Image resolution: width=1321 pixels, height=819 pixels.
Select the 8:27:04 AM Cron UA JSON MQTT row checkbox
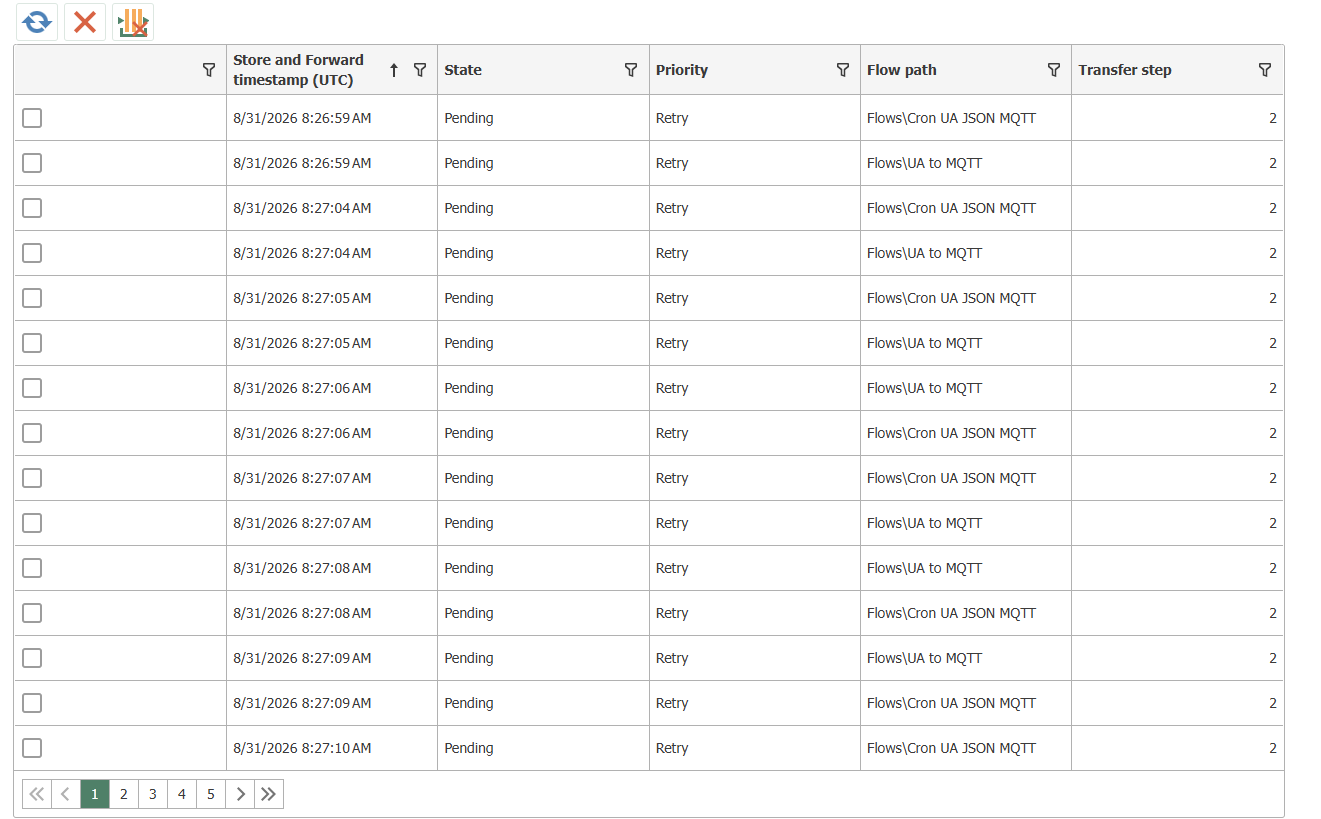tap(32, 208)
